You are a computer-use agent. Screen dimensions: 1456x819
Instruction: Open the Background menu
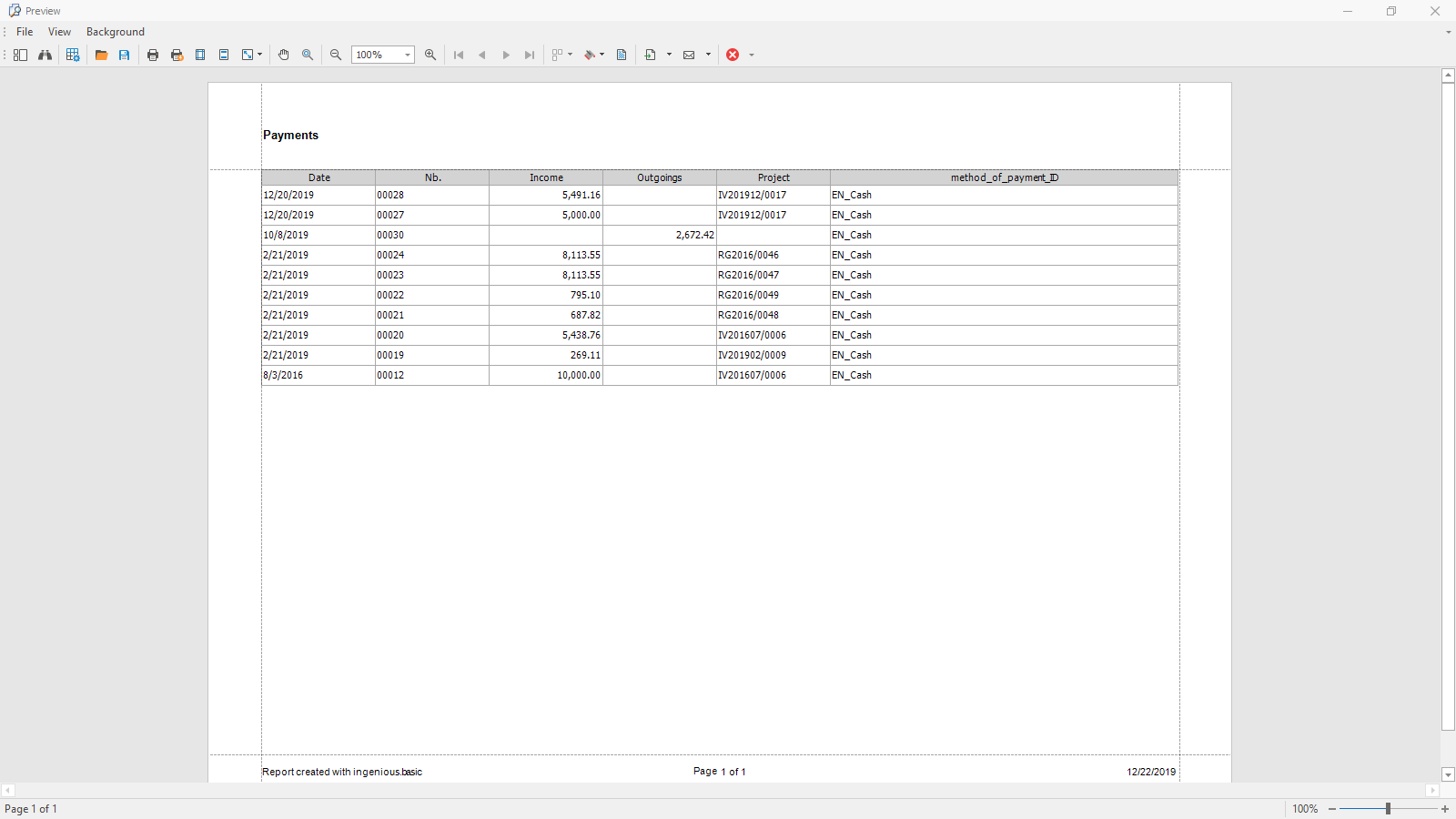click(x=115, y=32)
